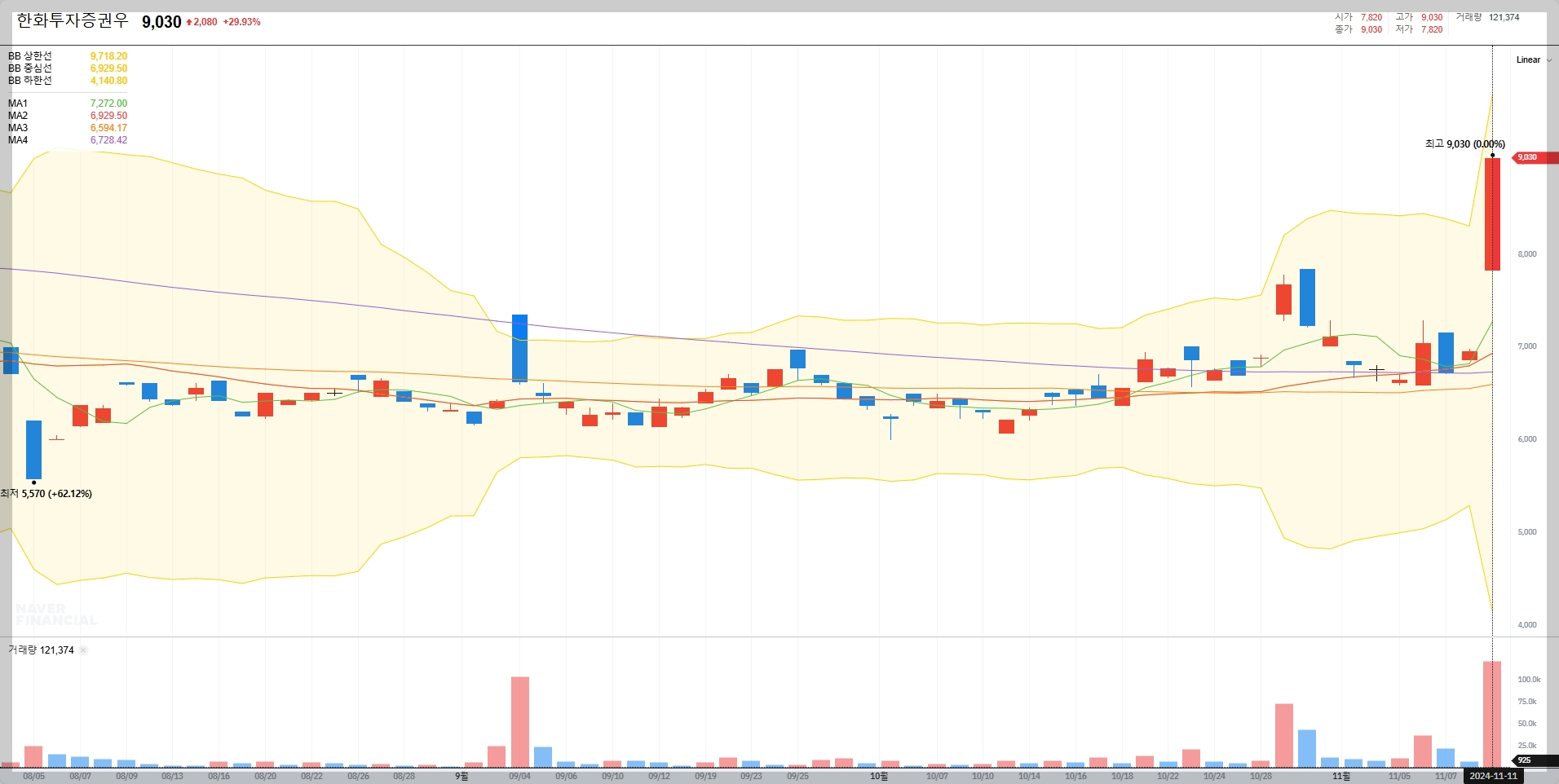Select the BB 상한선 legend entry

[x=30, y=56]
